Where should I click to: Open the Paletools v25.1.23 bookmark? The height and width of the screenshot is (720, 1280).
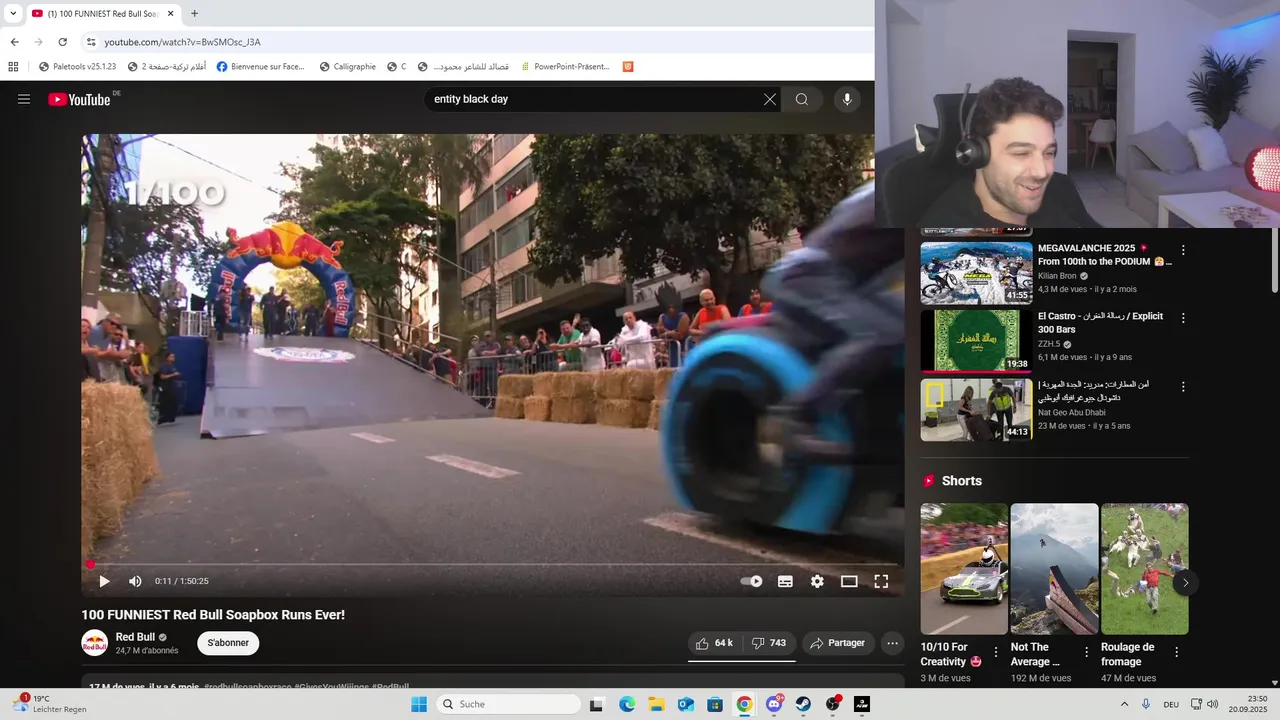tap(78, 67)
